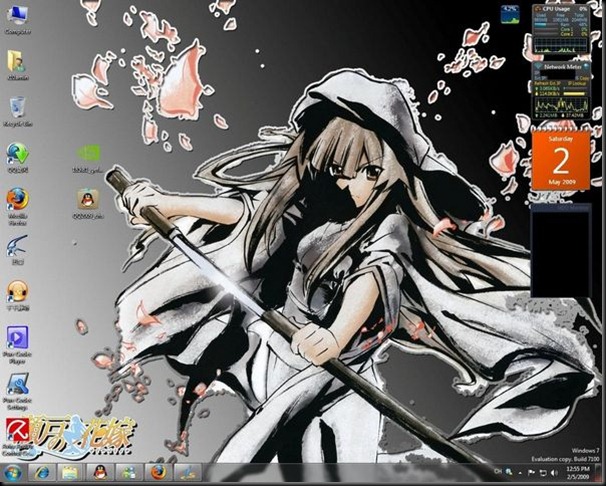The height and width of the screenshot is (486, 606).
Task: Open the Pure Codec Settings shortcut
Action: tap(17, 391)
